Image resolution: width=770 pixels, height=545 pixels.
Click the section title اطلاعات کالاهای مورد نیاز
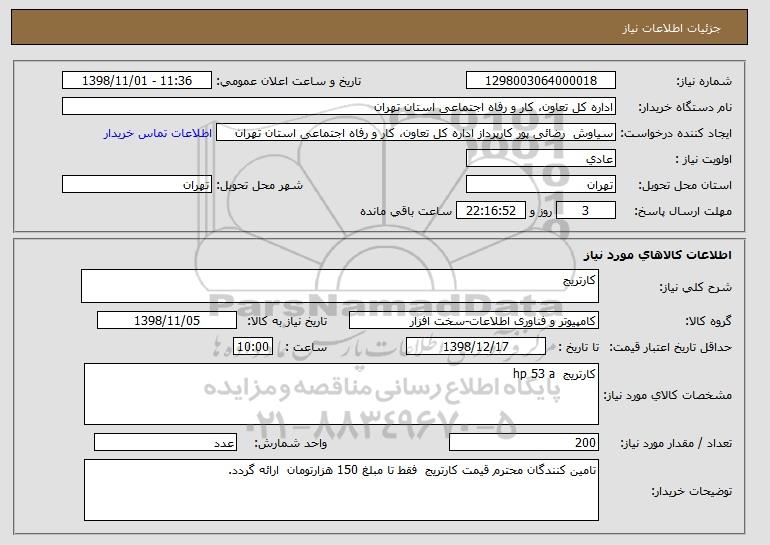point(658,254)
